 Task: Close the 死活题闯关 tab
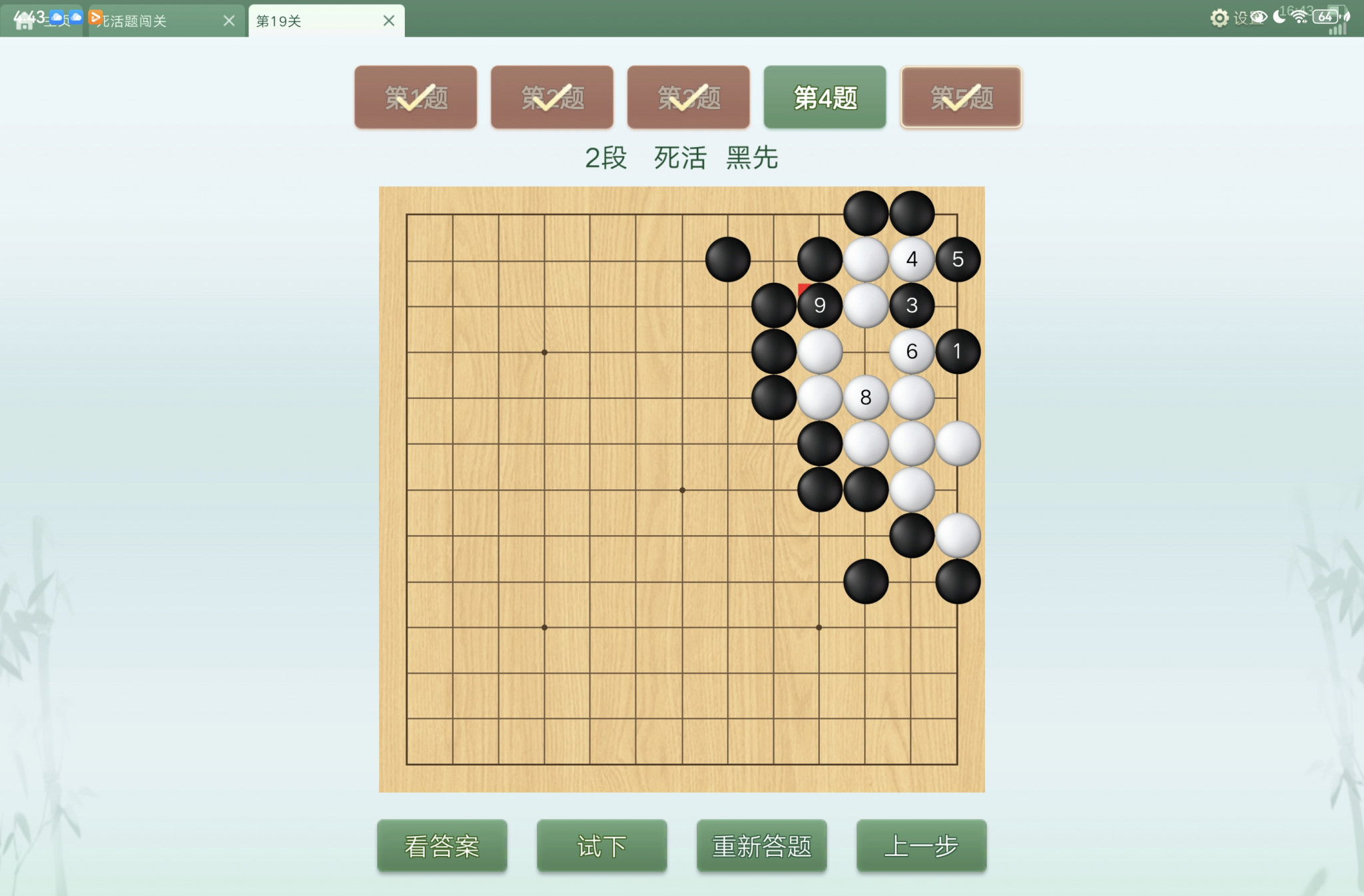(229, 21)
